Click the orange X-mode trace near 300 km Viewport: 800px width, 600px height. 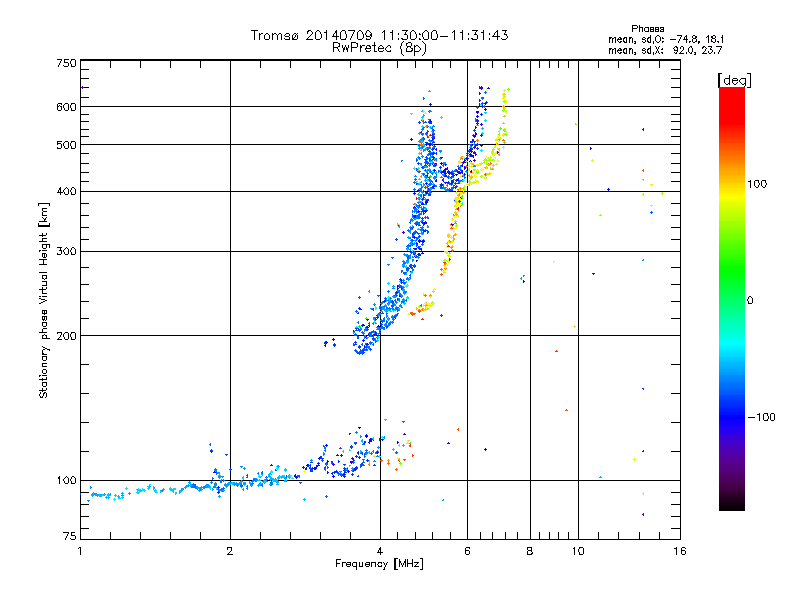click(449, 247)
